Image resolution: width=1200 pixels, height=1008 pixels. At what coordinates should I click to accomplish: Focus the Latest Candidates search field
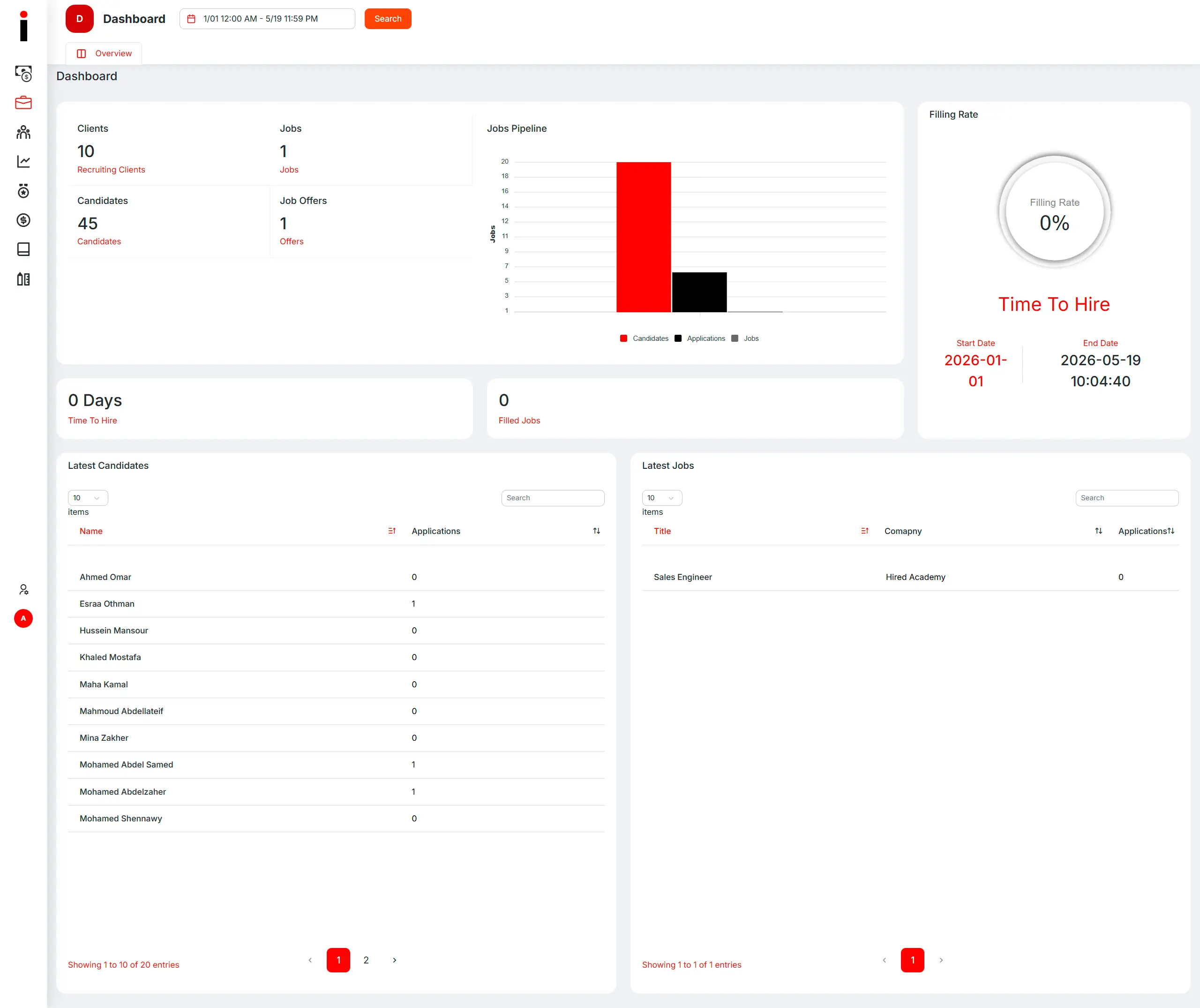[x=553, y=498]
